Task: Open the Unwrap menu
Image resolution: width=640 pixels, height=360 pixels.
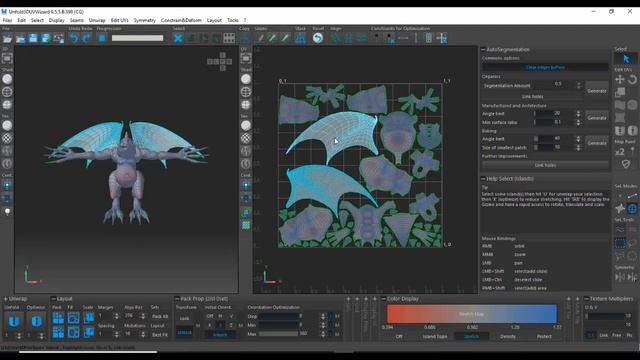Action: point(97,20)
